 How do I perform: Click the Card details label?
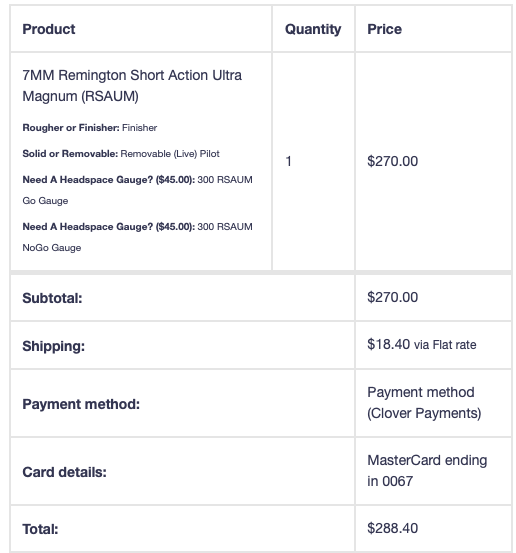[x=65, y=472]
